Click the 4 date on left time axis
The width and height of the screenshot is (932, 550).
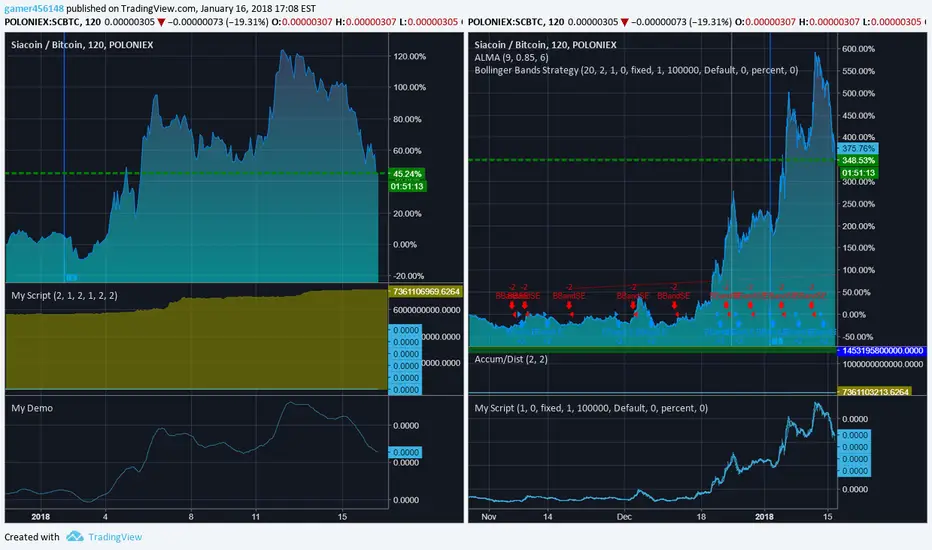point(105,517)
